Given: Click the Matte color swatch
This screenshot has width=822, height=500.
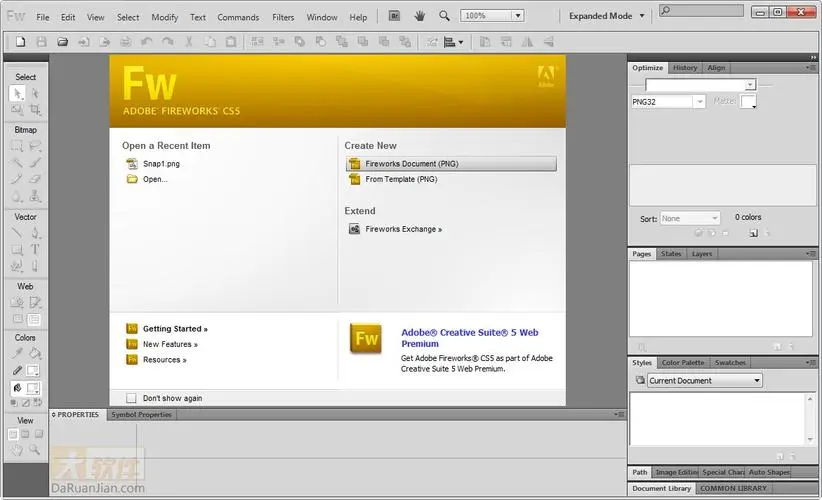Looking at the screenshot, I should [748, 102].
